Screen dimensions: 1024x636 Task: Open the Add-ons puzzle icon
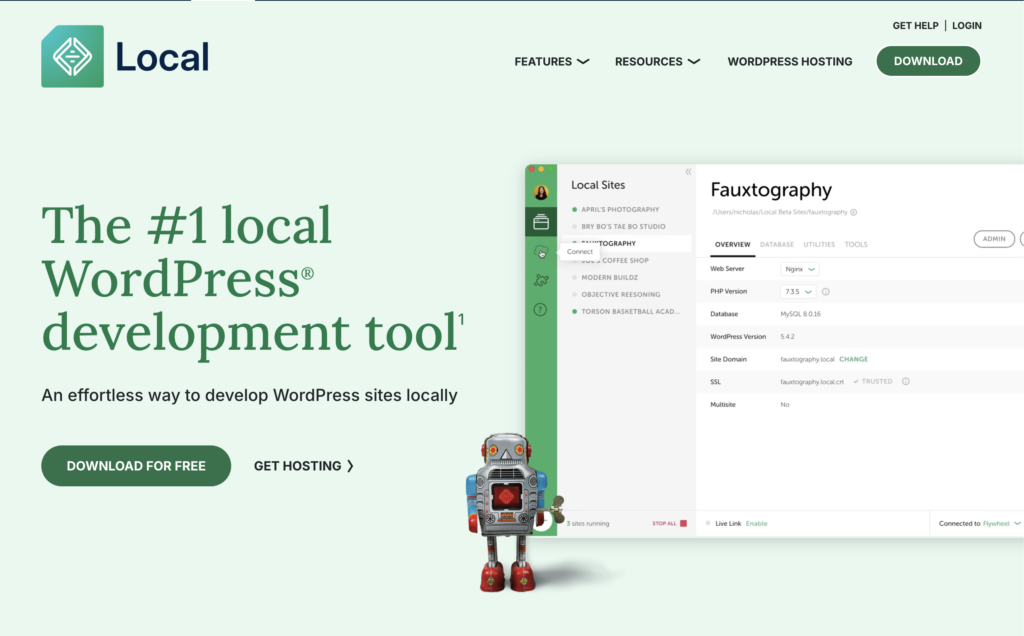(541, 281)
